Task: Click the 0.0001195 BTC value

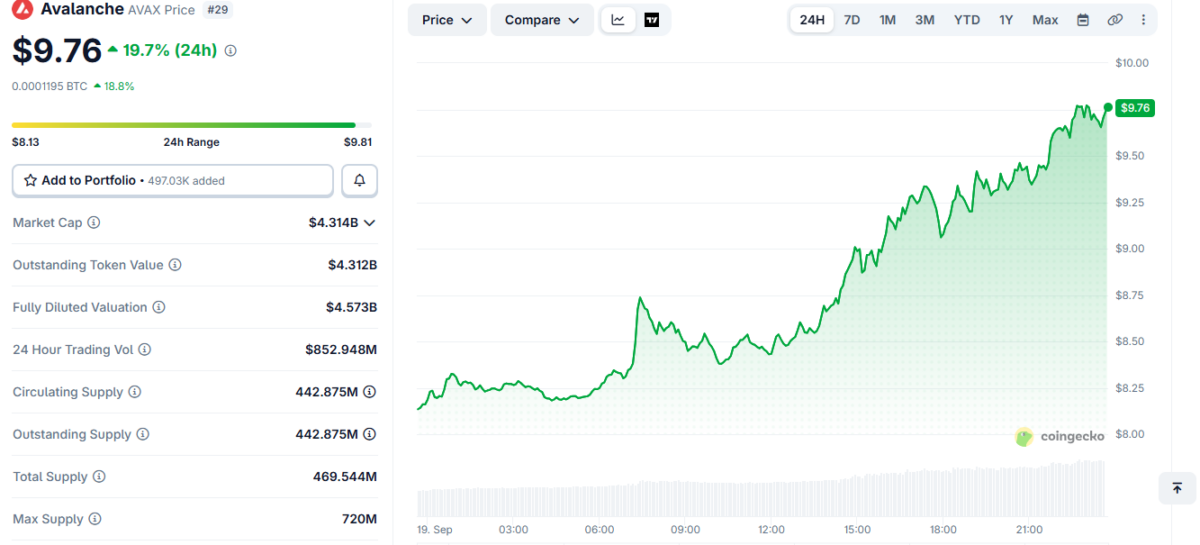Action: point(50,86)
